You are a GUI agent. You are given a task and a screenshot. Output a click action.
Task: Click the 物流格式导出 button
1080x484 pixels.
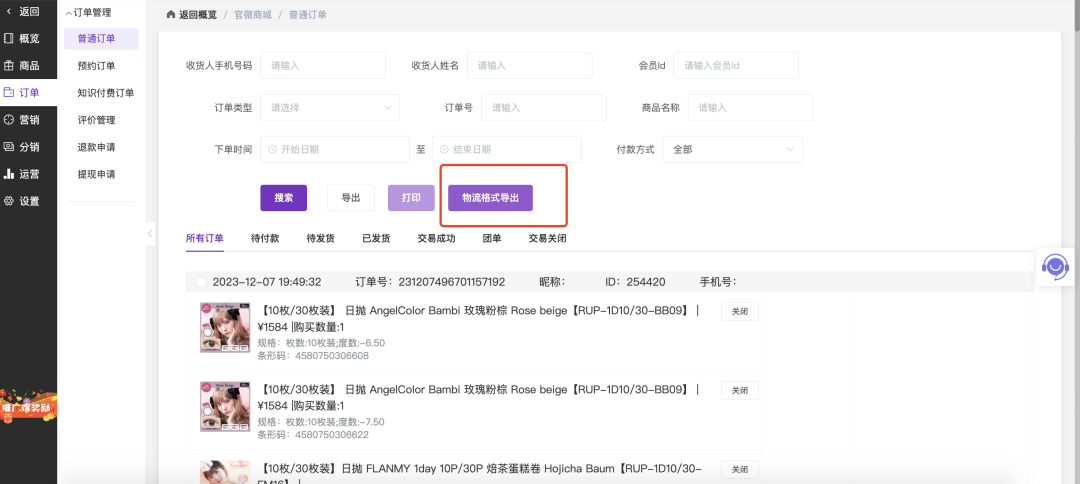490,198
